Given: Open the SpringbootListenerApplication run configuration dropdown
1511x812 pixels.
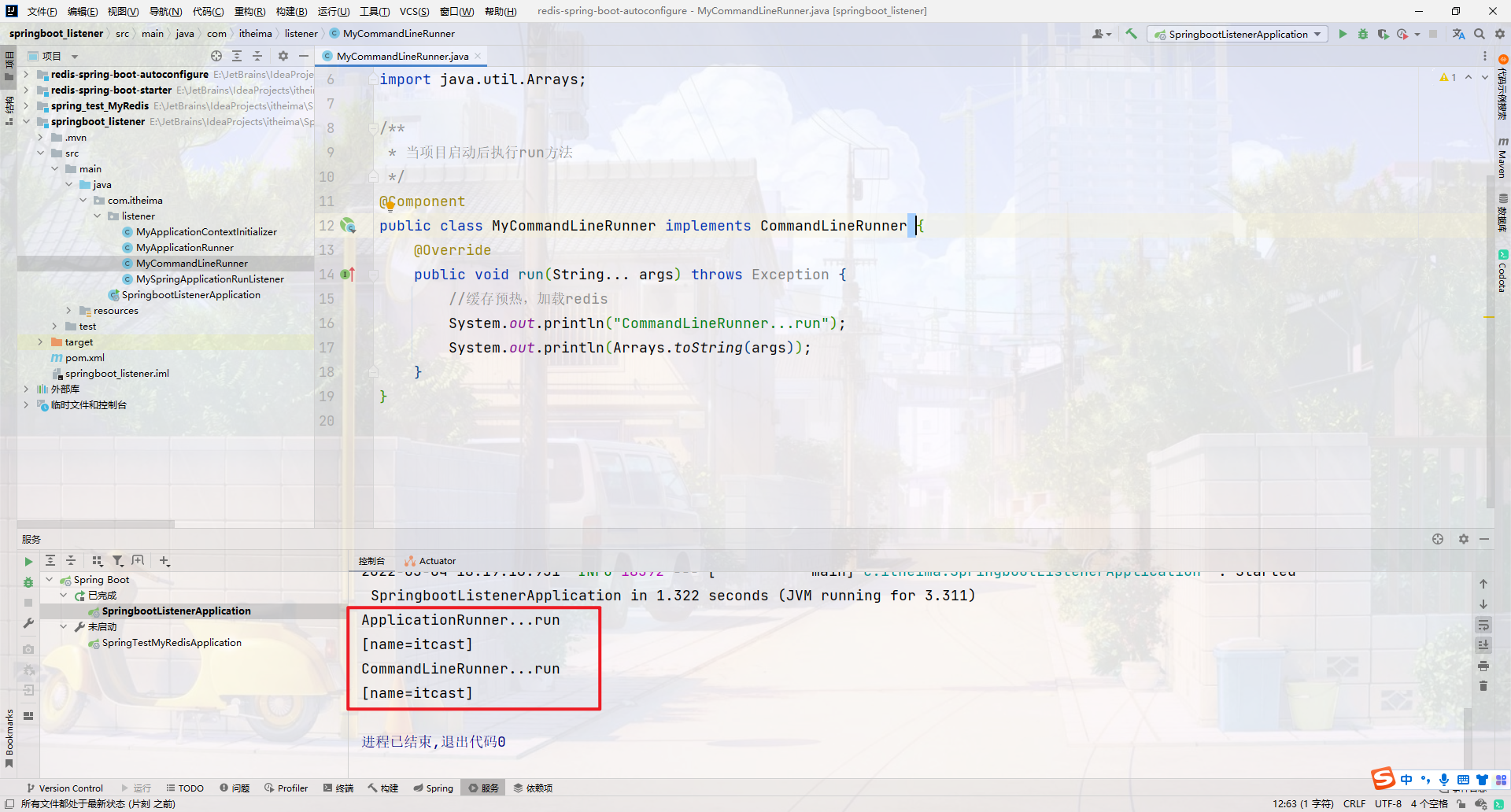Looking at the screenshot, I should (1317, 34).
